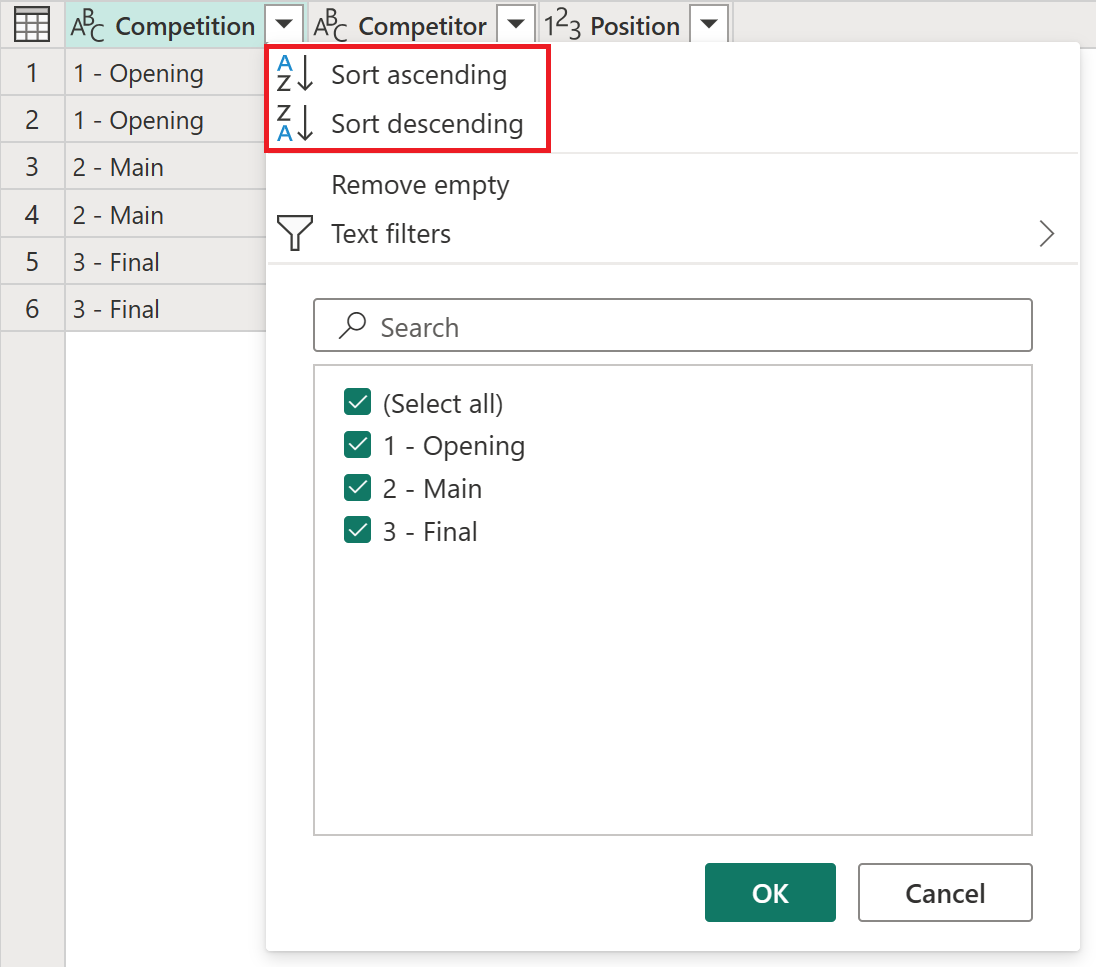Viewport: 1096px width, 967px height.
Task: Select Text filters from the menu
Action: 391,234
